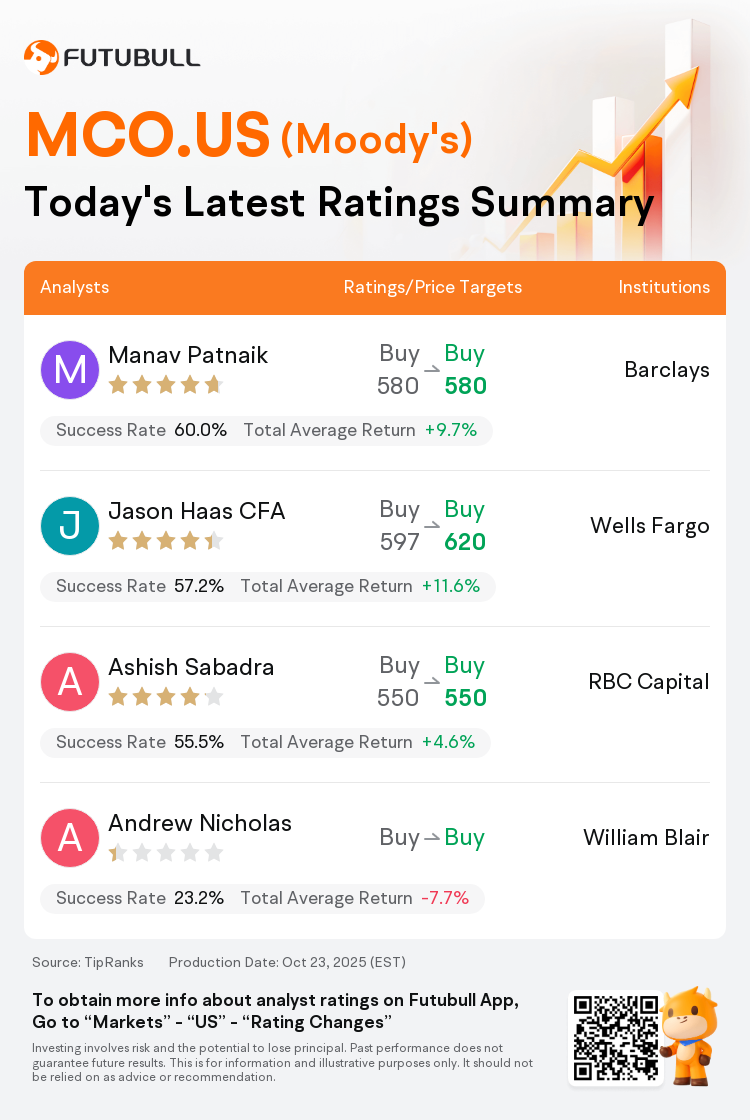The height and width of the screenshot is (1120, 750).
Task: Click the Ratings/Price Targets column header
Action: pyautogui.click(x=433, y=287)
